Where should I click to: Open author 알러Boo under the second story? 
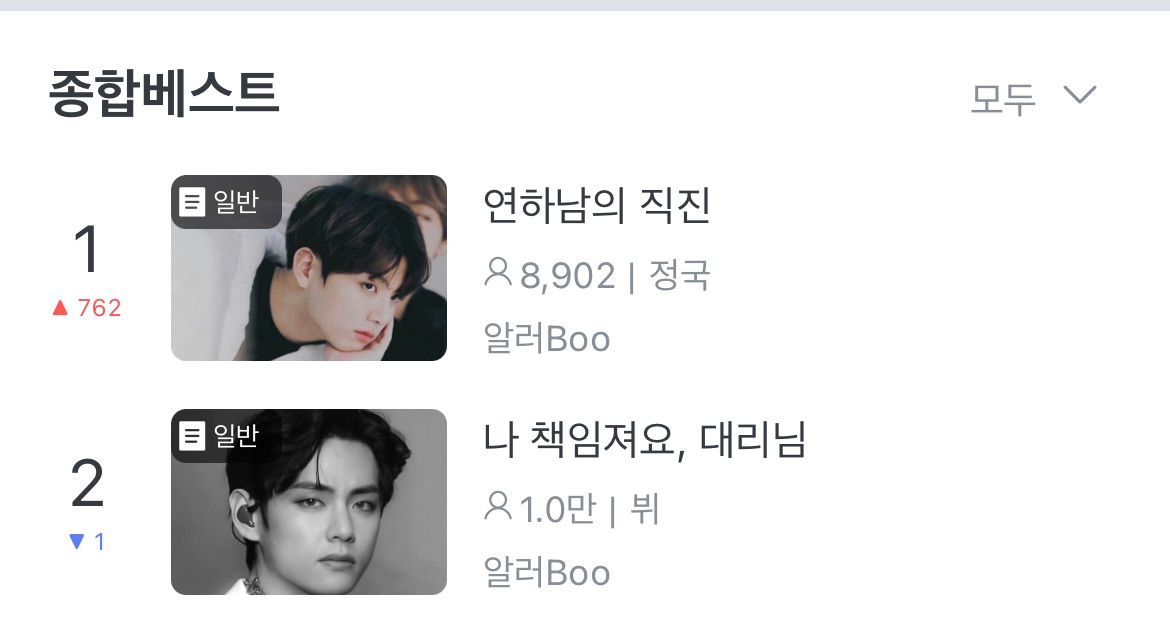click(547, 572)
